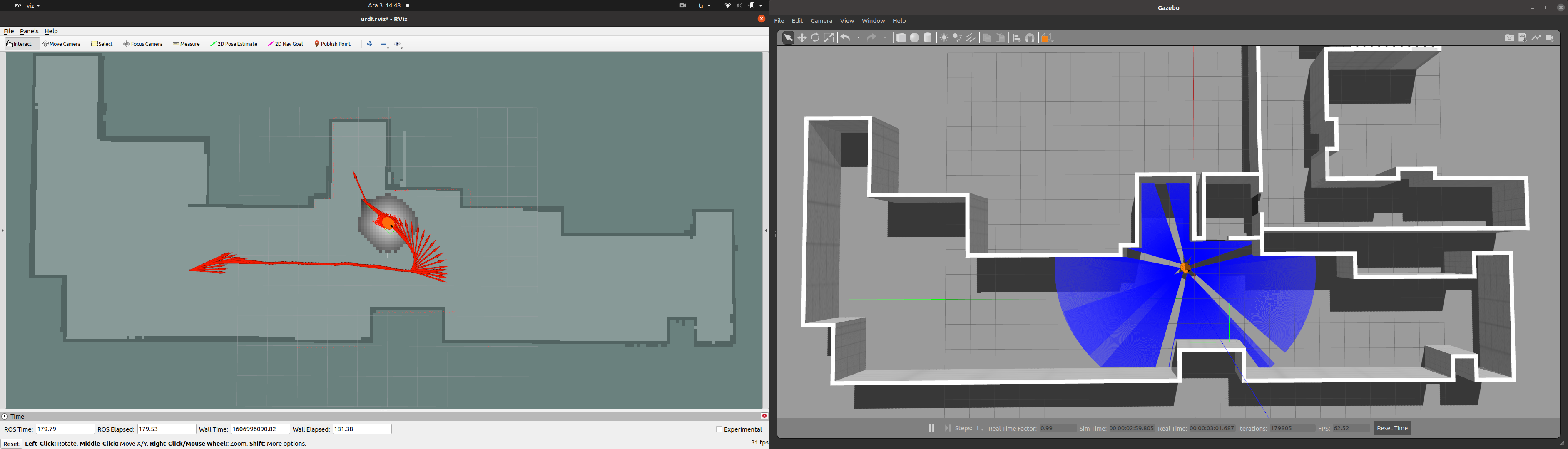Viewport: 1568px width, 449px height.
Task: Take a screenshot with Gazebo camera icon
Action: pos(1509,38)
